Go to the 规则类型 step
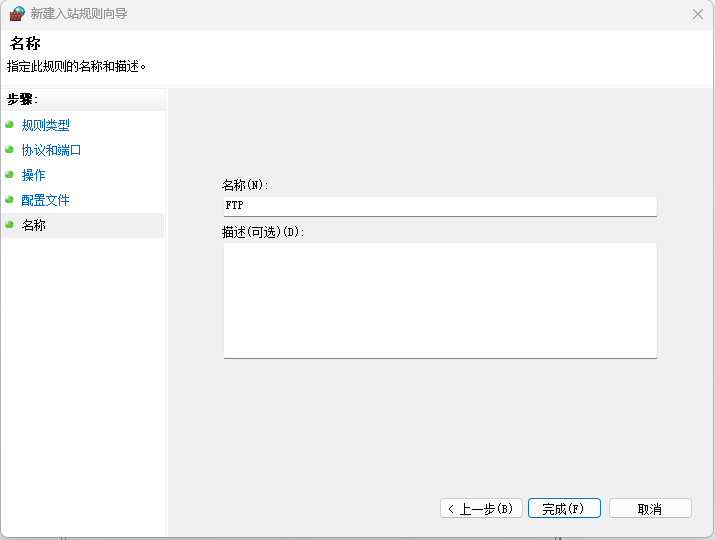 [x=46, y=125]
